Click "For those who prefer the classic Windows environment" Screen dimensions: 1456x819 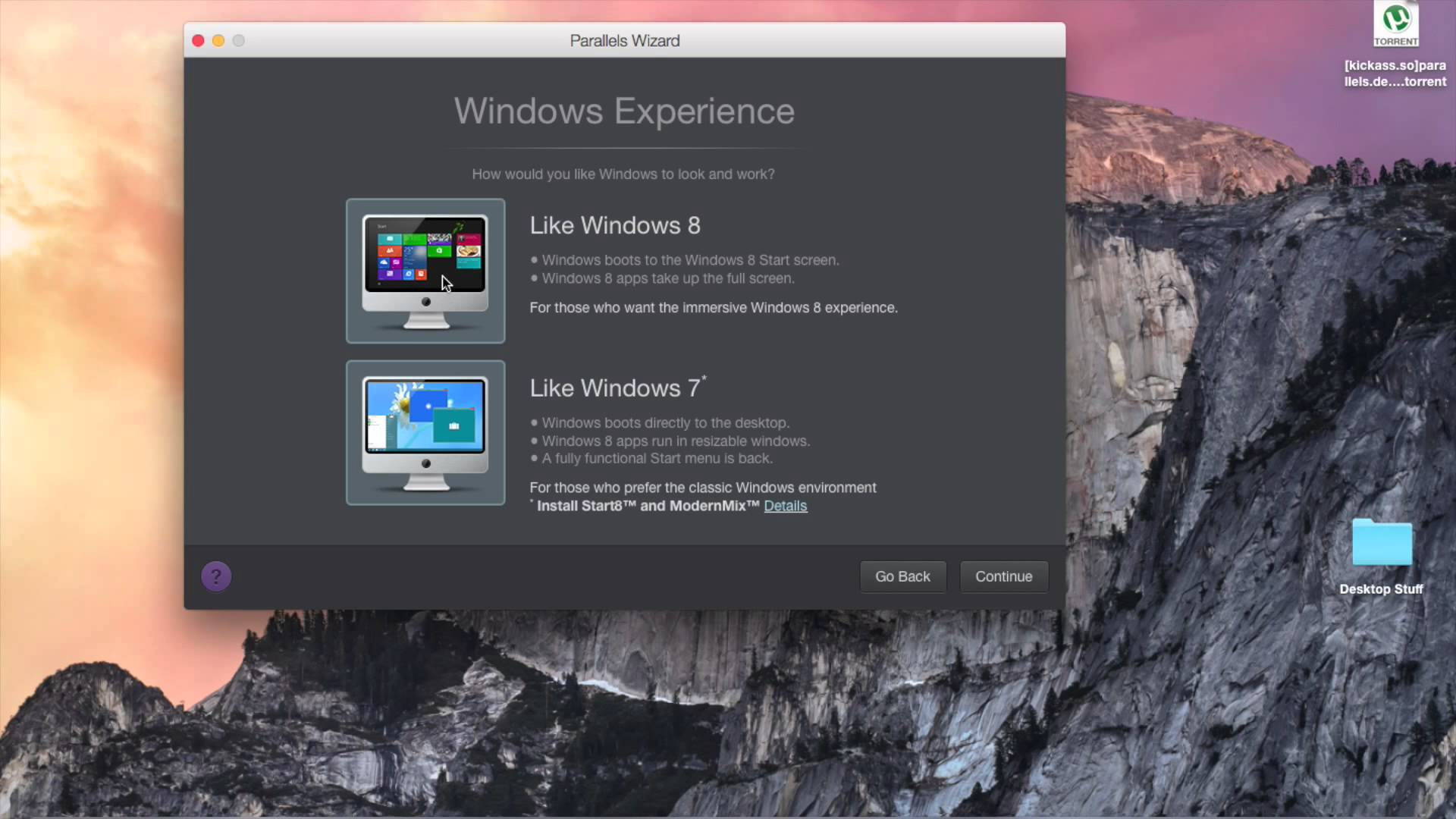click(x=703, y=488)
